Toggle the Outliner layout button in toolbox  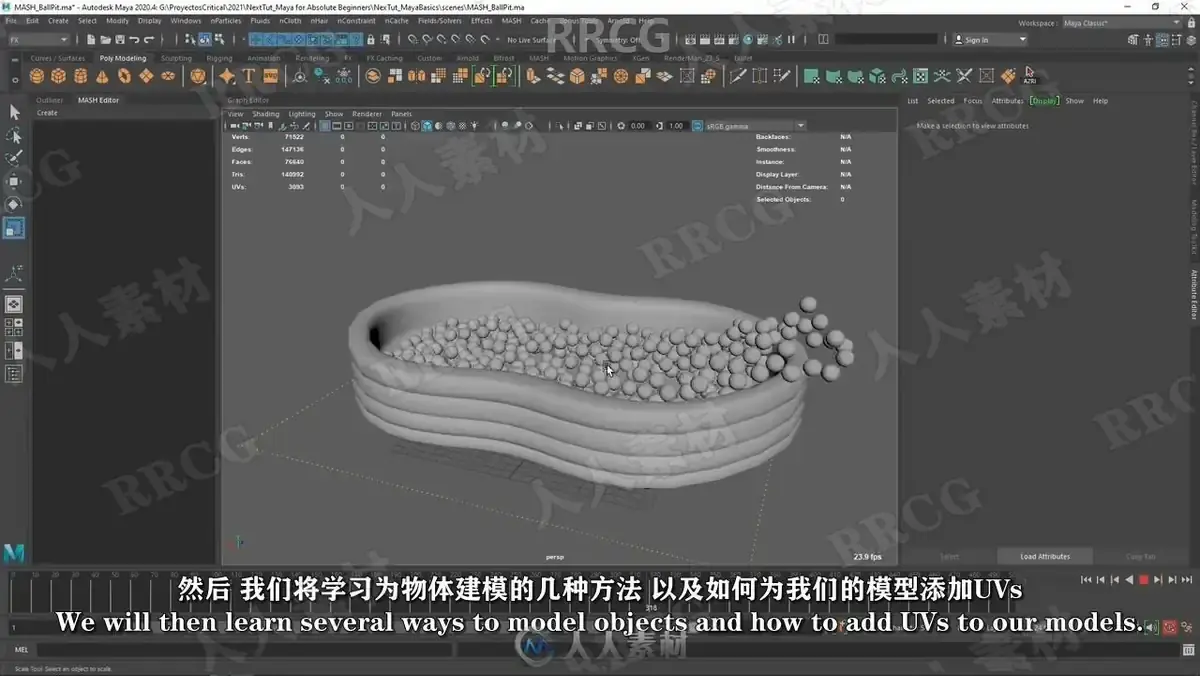14,374
